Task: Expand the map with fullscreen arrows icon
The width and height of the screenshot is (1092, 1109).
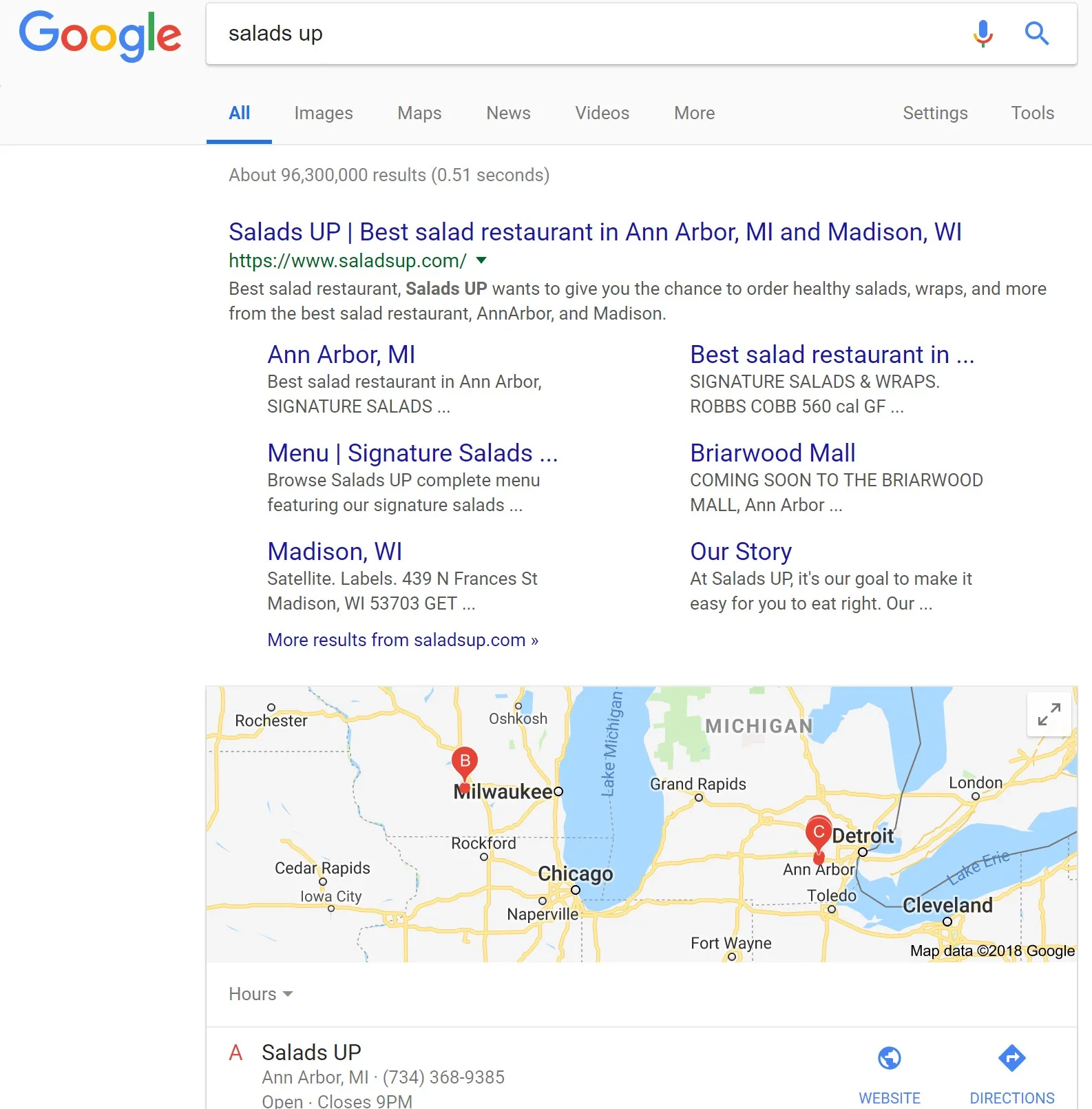Action: pyautogui.click(x=1049, y=714)
